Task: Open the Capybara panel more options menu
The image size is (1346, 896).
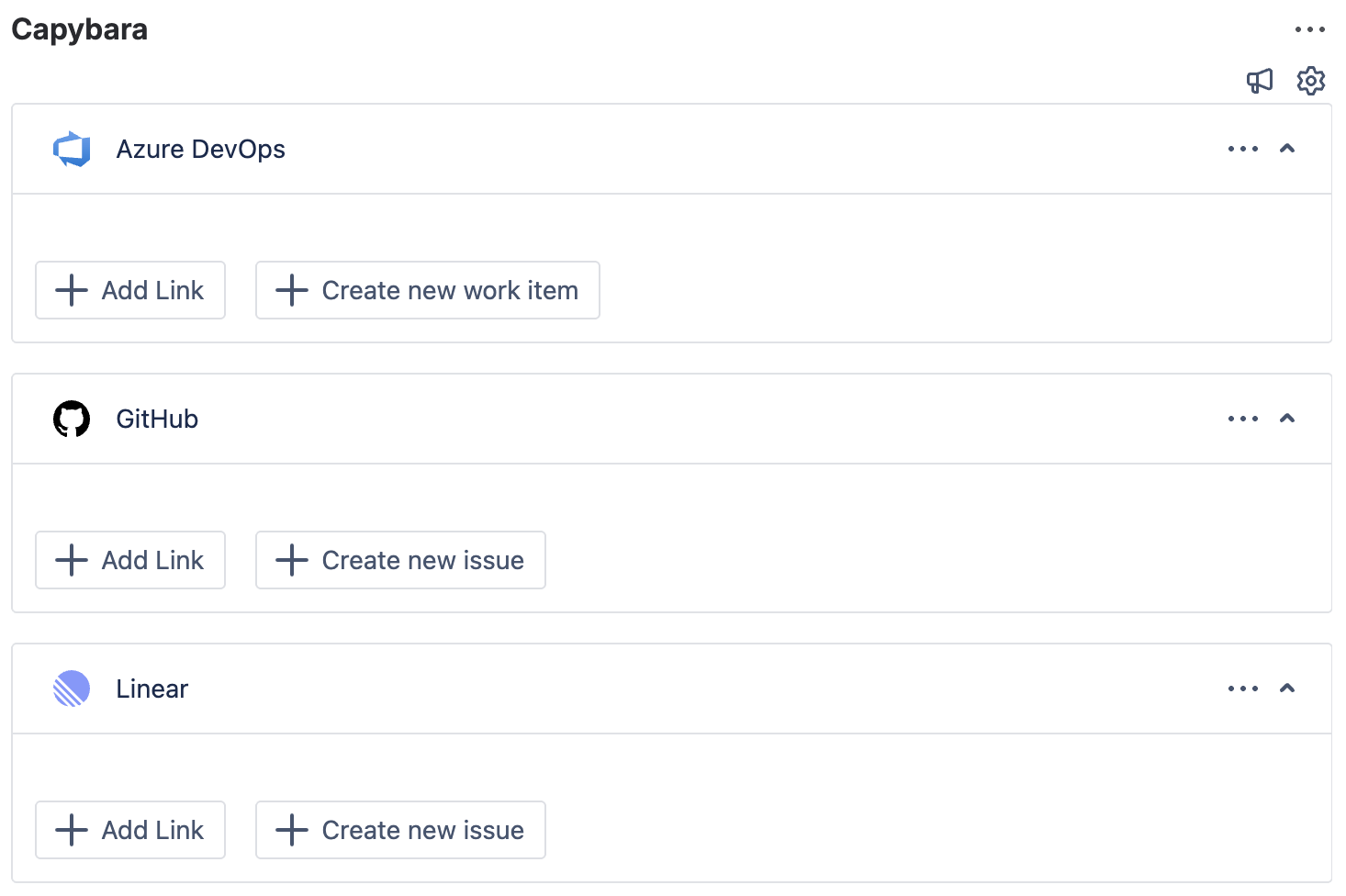Action: click(1309, 29)
